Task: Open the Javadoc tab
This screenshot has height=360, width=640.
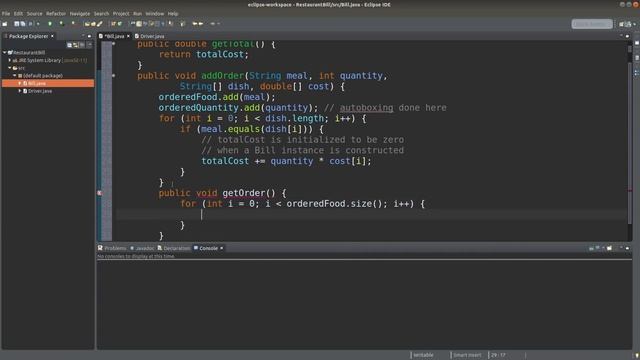Action: point(142,248)
